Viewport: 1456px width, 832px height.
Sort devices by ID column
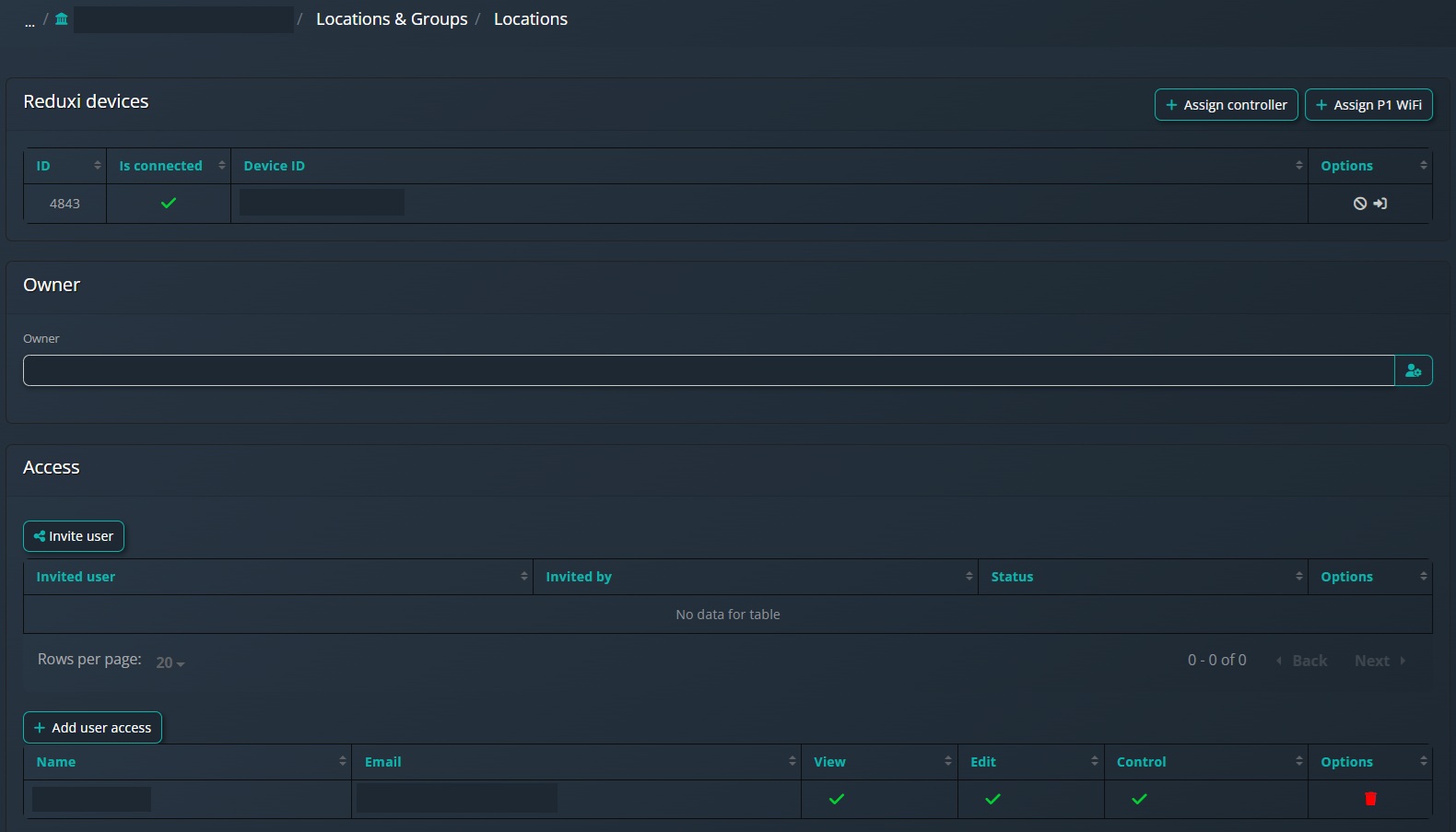tap(65, 166)
